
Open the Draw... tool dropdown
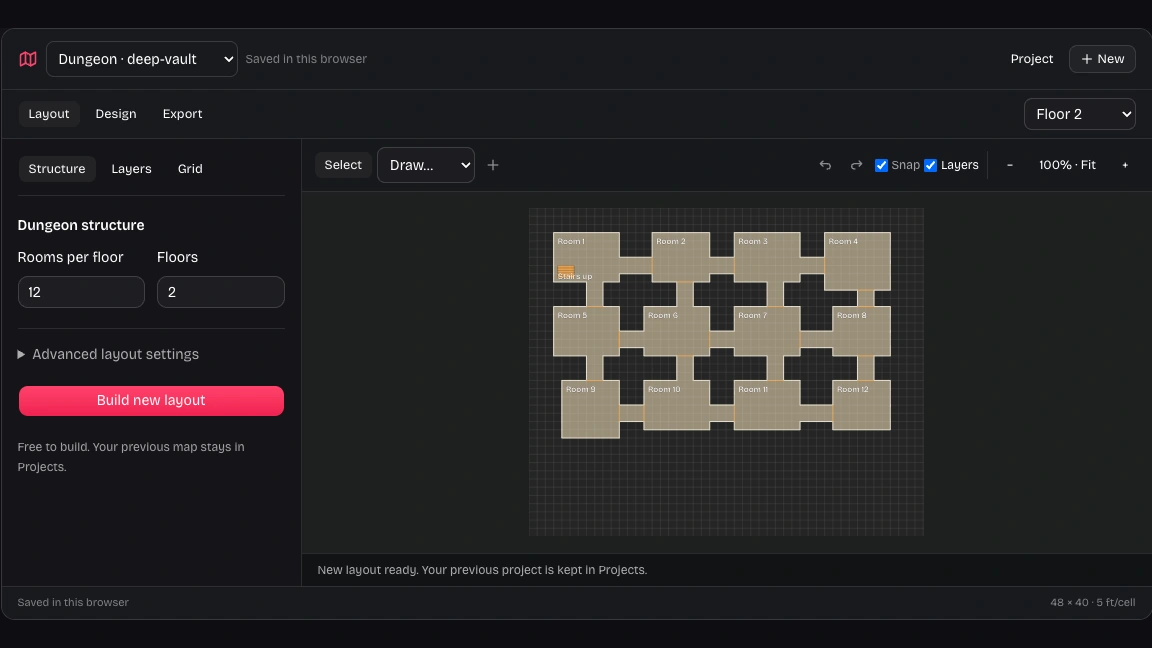tap(425, 165)
